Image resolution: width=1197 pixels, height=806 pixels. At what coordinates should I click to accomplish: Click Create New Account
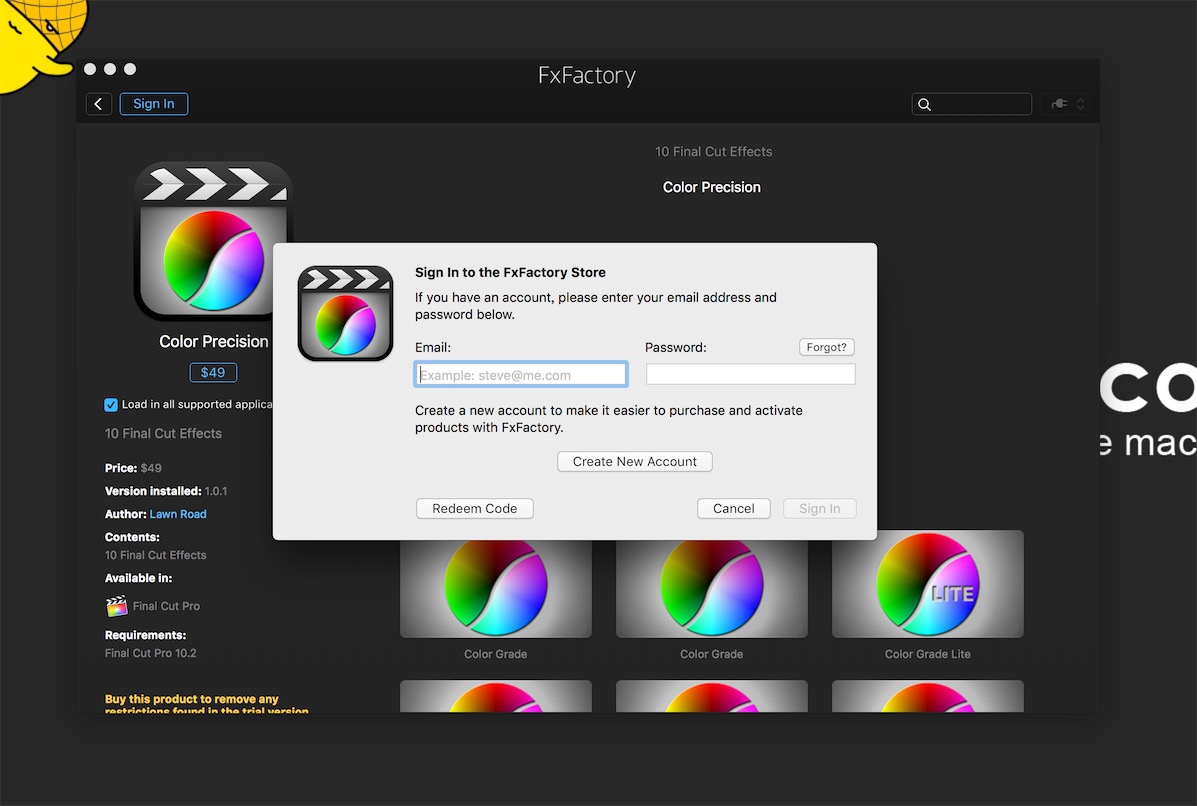(x=634, y=462)
